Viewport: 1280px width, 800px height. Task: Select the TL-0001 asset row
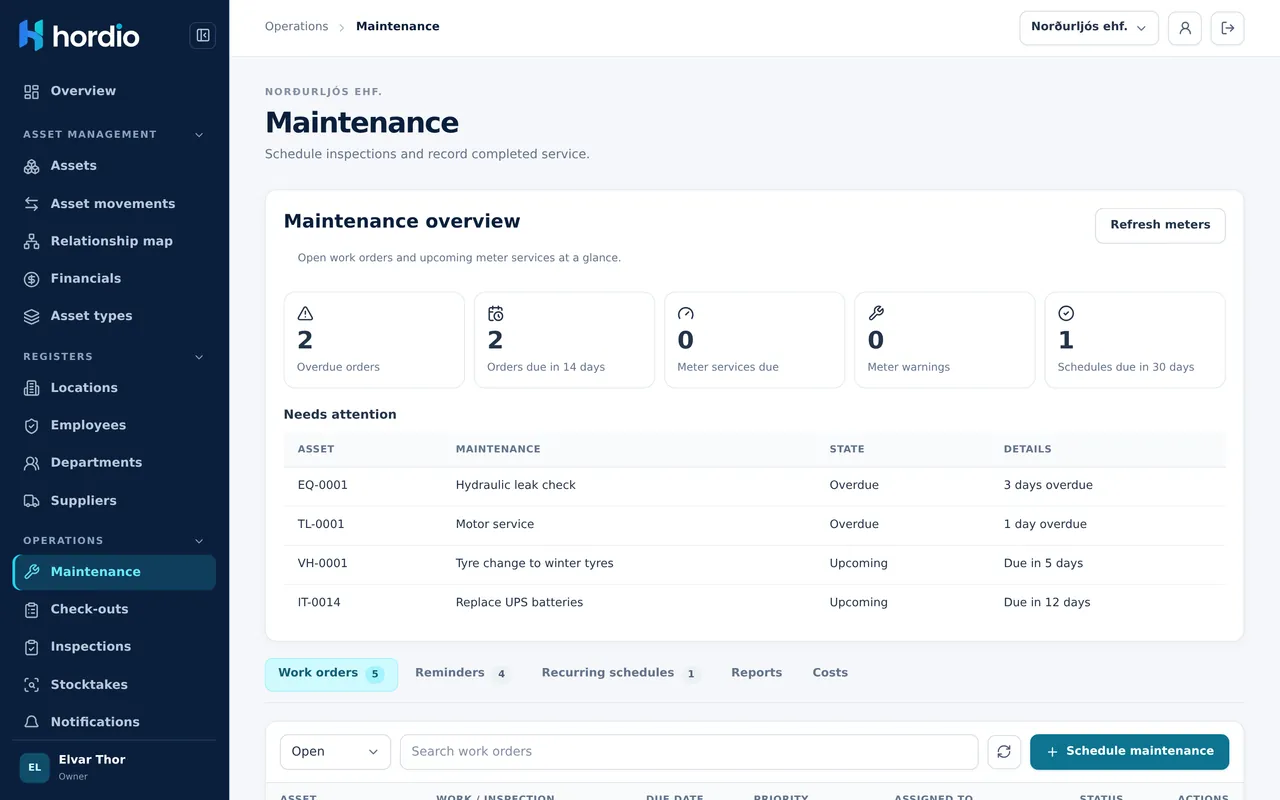coord(755,524)
